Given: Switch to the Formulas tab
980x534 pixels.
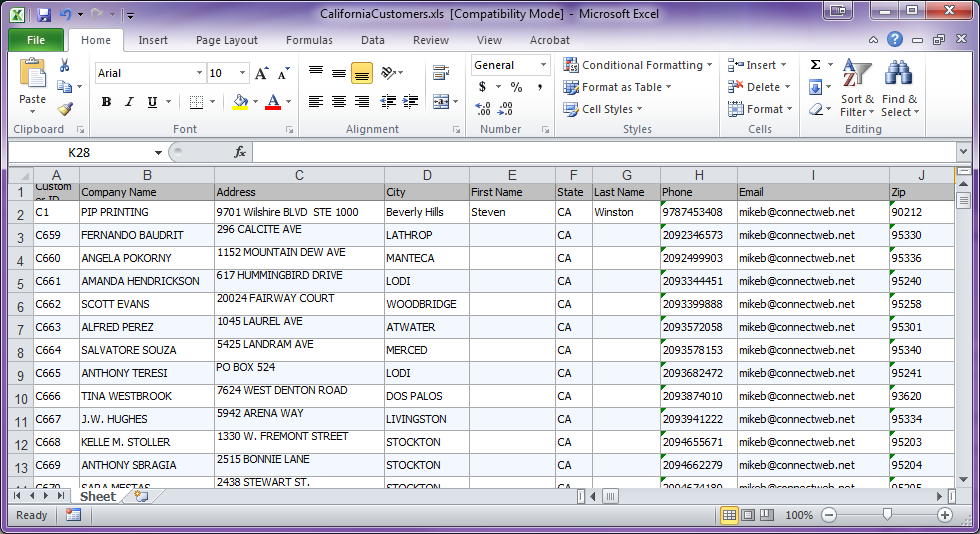Looking at the screenshot, I should [x=309, y=40].
